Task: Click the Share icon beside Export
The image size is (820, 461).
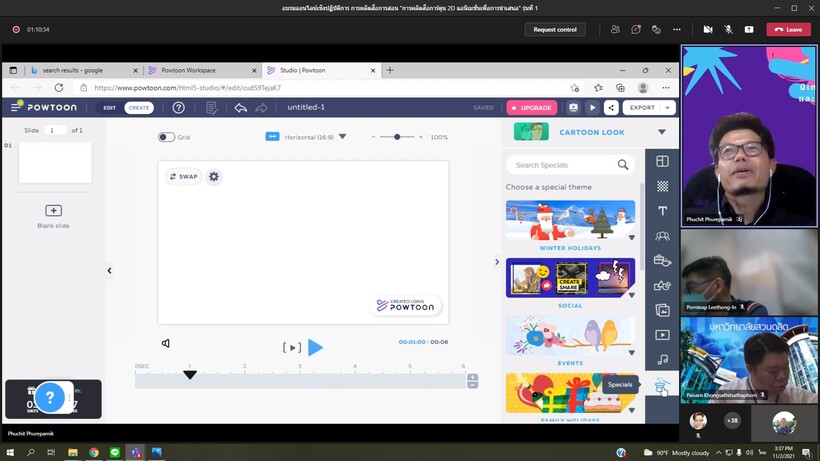Action: click(x=611, y=108)
